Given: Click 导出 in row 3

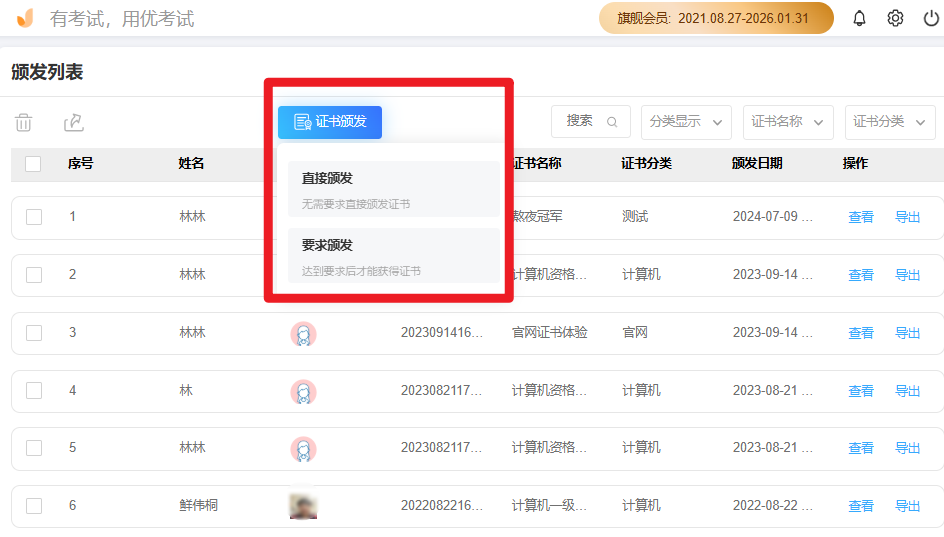Looking at the screenshot, I should pyautogui.click(x=907, y=333).
